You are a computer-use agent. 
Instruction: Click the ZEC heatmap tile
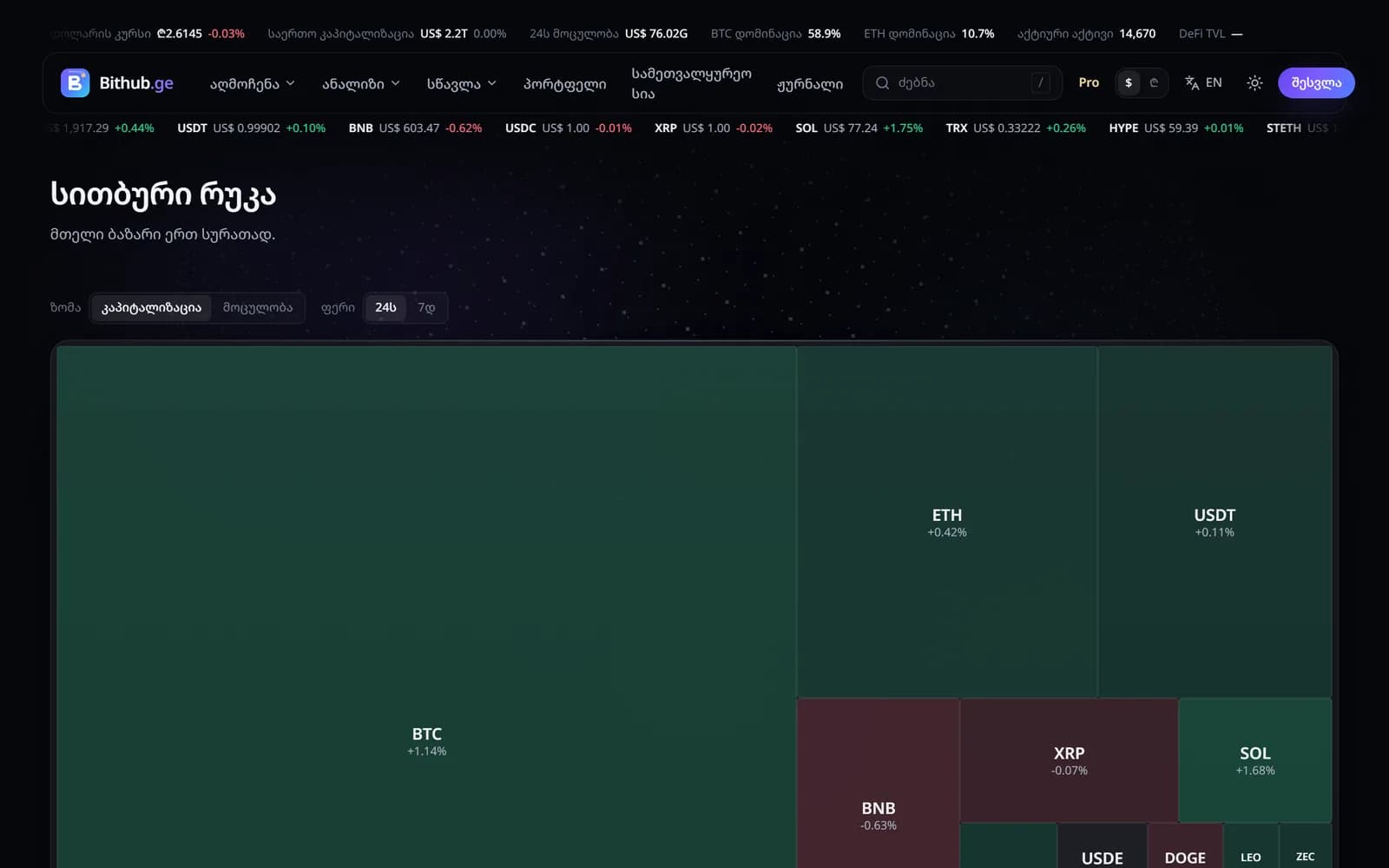(1306, 846)
